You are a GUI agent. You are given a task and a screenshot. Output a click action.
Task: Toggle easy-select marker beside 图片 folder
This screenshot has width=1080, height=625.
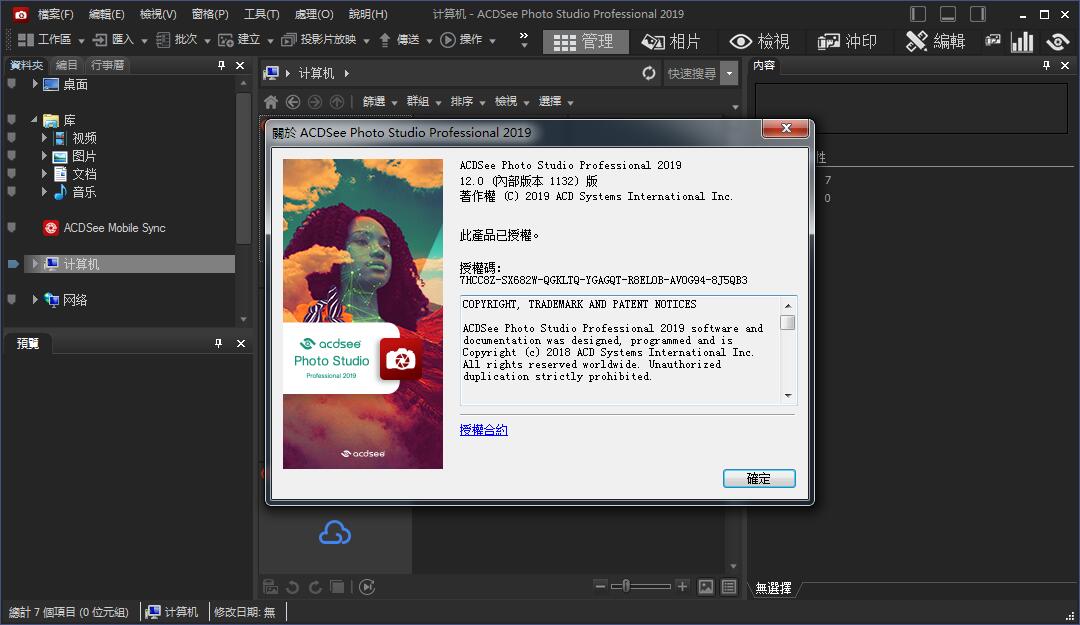[x=11, y=156]
